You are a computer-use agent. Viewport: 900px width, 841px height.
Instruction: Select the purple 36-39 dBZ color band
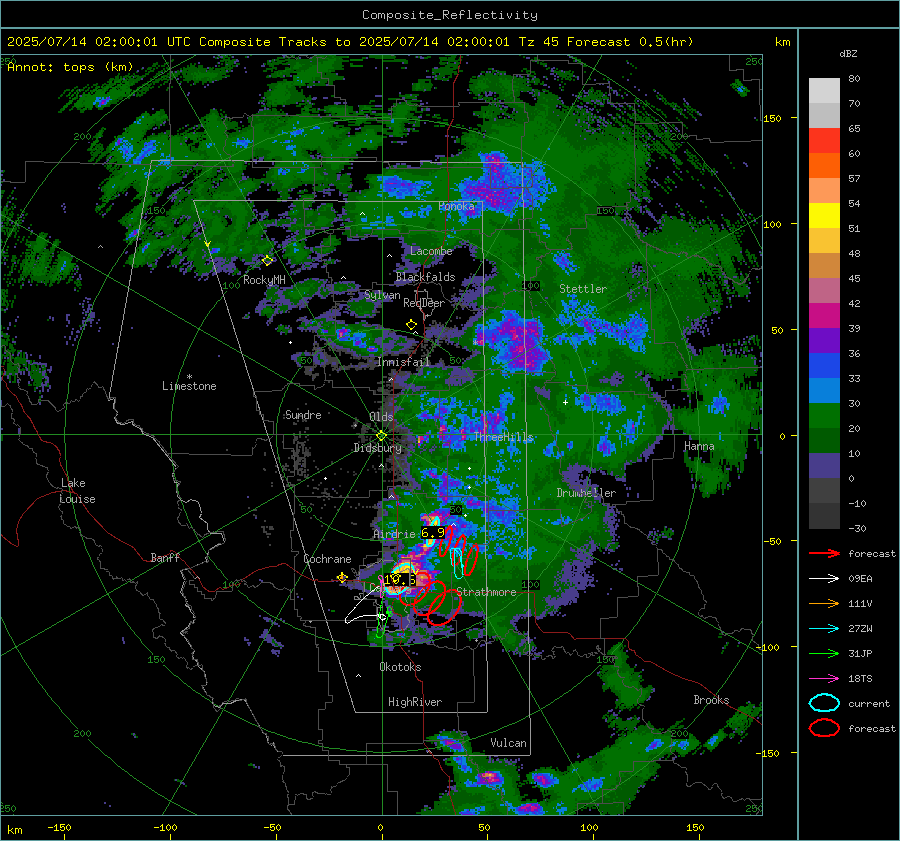(824, 340)
